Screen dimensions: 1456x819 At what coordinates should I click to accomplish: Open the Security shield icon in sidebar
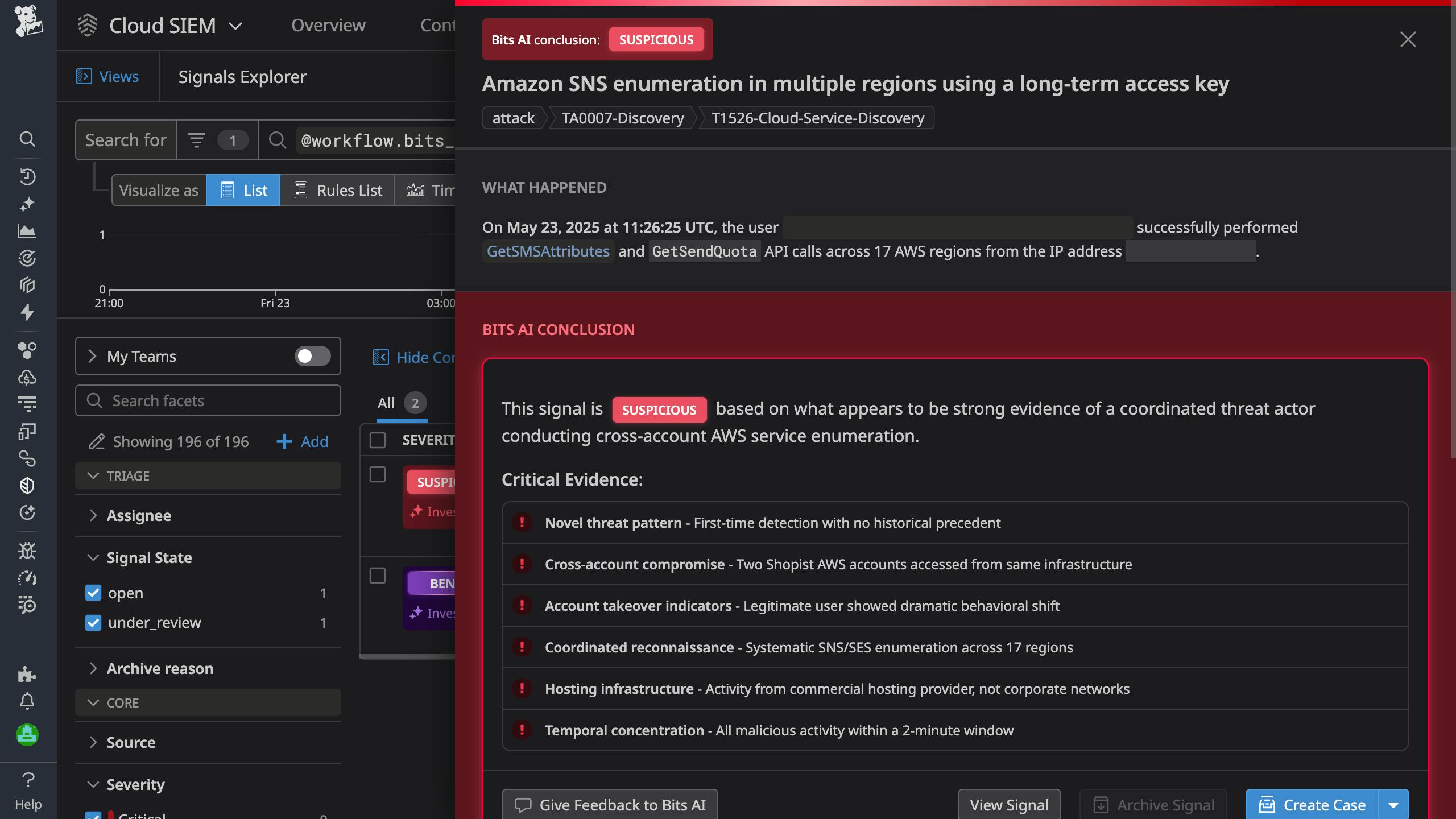tap(28, 485)
